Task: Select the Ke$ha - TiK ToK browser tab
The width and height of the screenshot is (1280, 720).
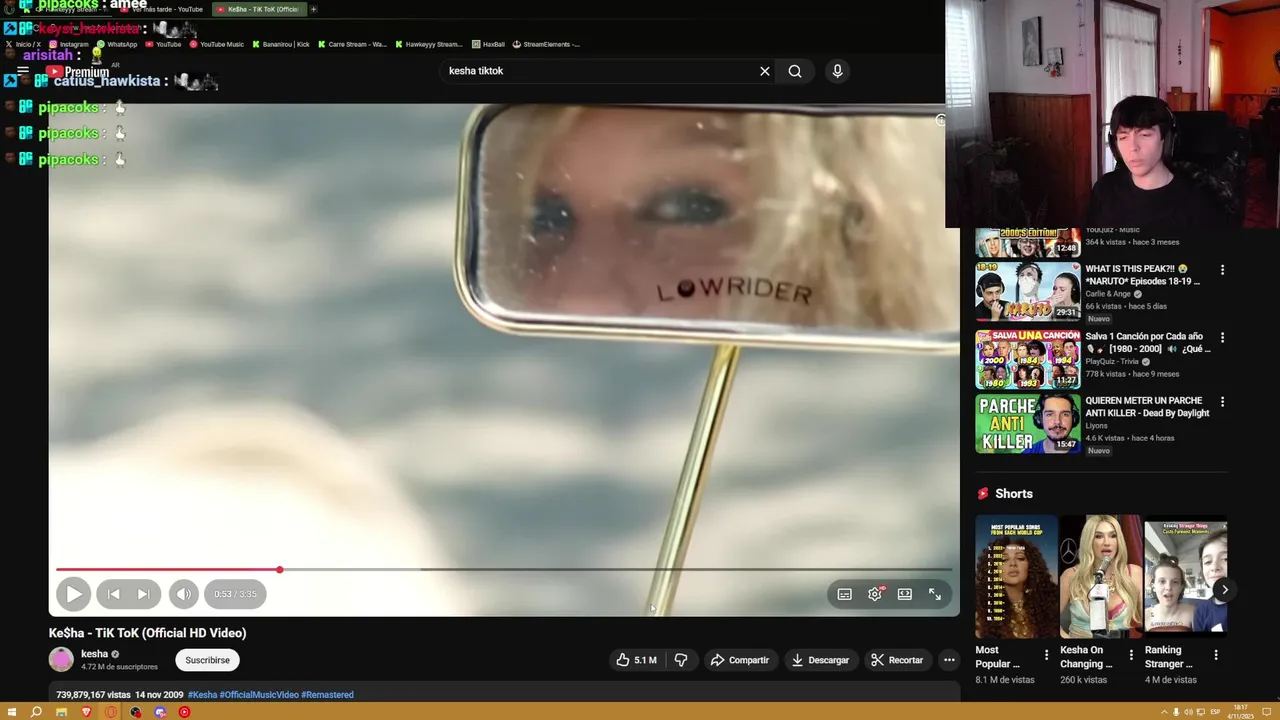Action: click(x=262, y=9)
